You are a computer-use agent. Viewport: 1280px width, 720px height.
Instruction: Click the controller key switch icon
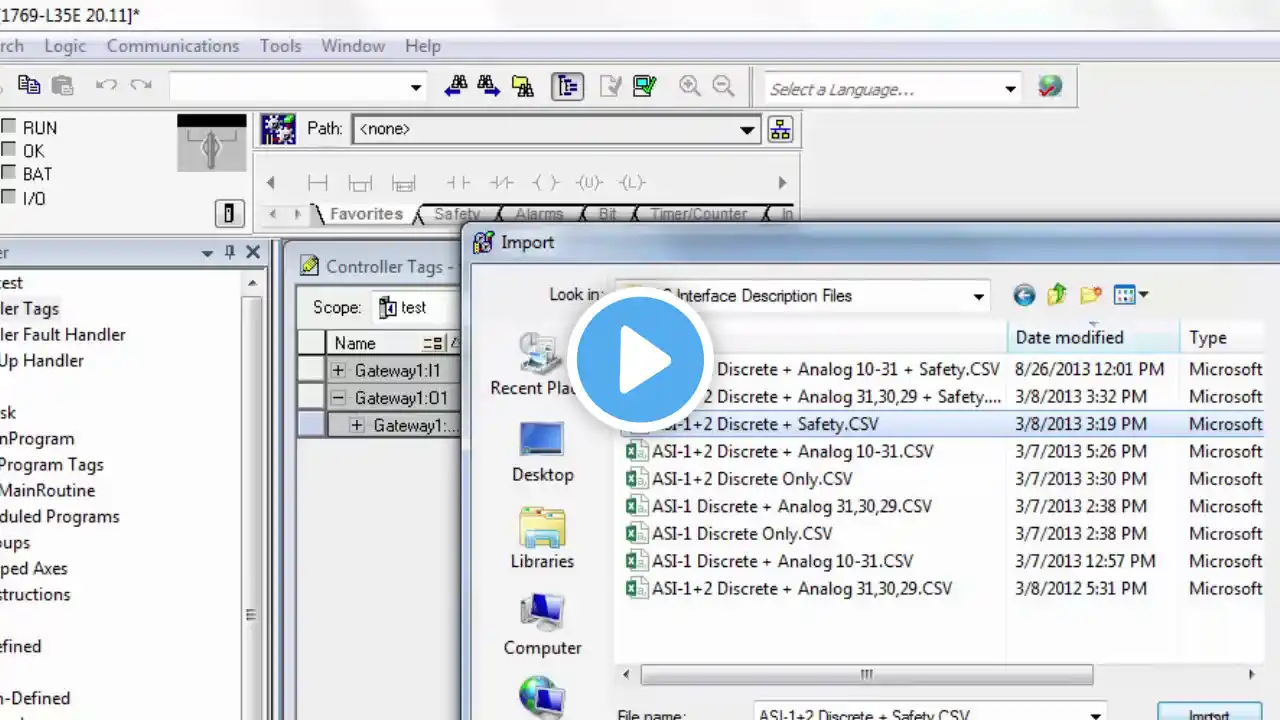pos(211,143)
